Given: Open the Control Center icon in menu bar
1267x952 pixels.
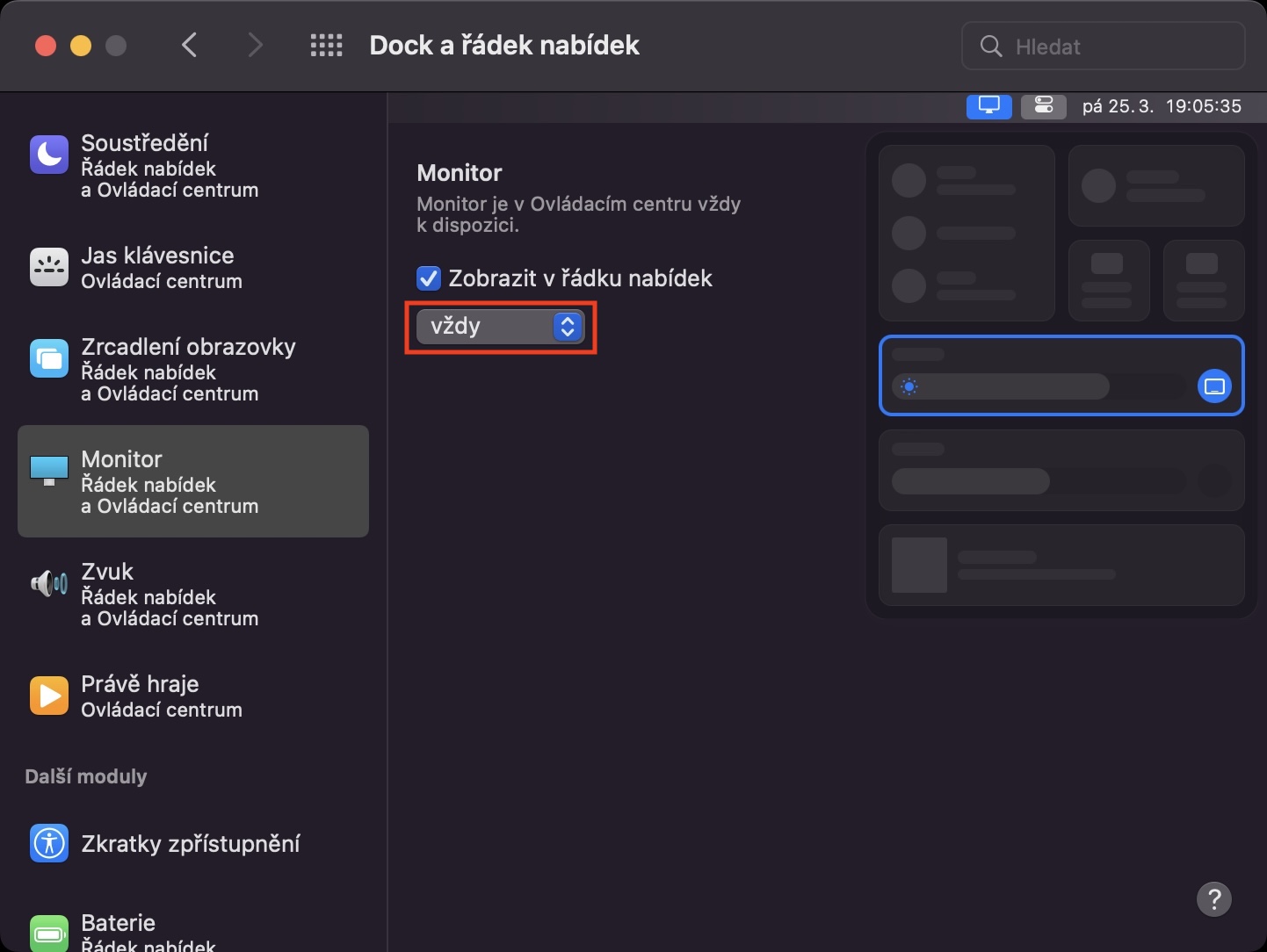Looking at the screenshot, I should click(1043, 105).
